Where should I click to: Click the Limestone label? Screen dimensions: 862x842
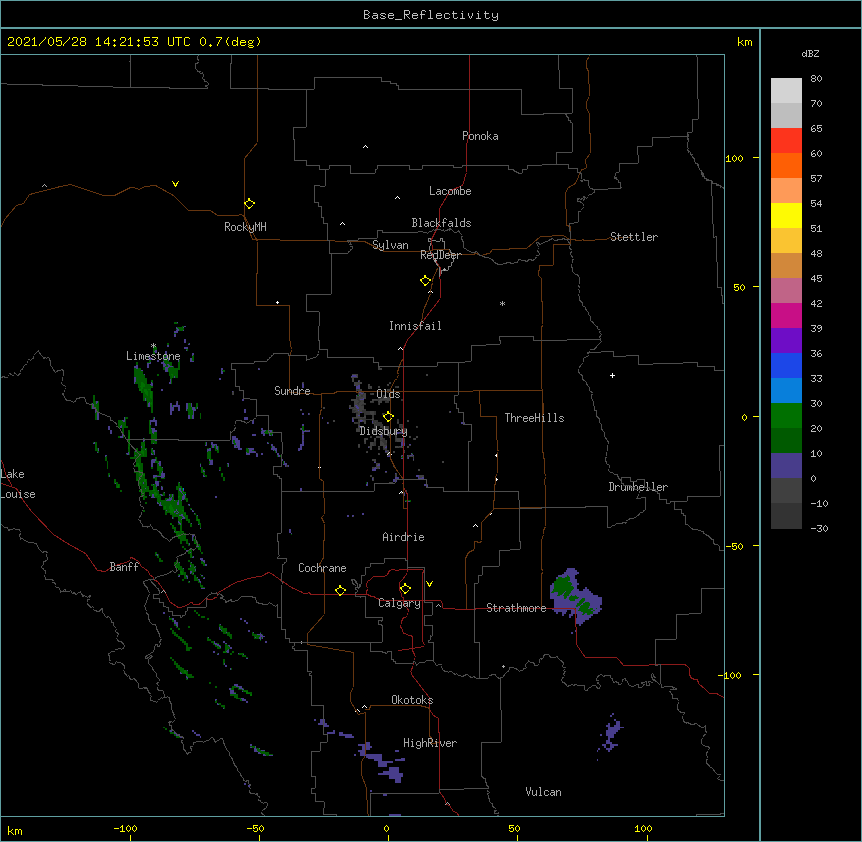coord(153,356)
